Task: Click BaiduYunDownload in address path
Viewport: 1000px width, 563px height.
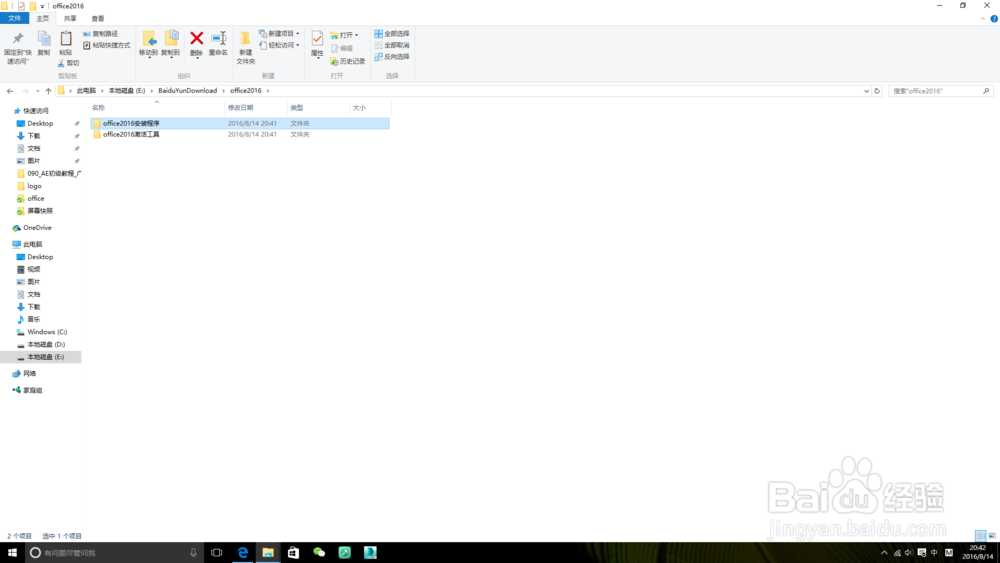Action: pyautogui.click(x=188, y=91)
